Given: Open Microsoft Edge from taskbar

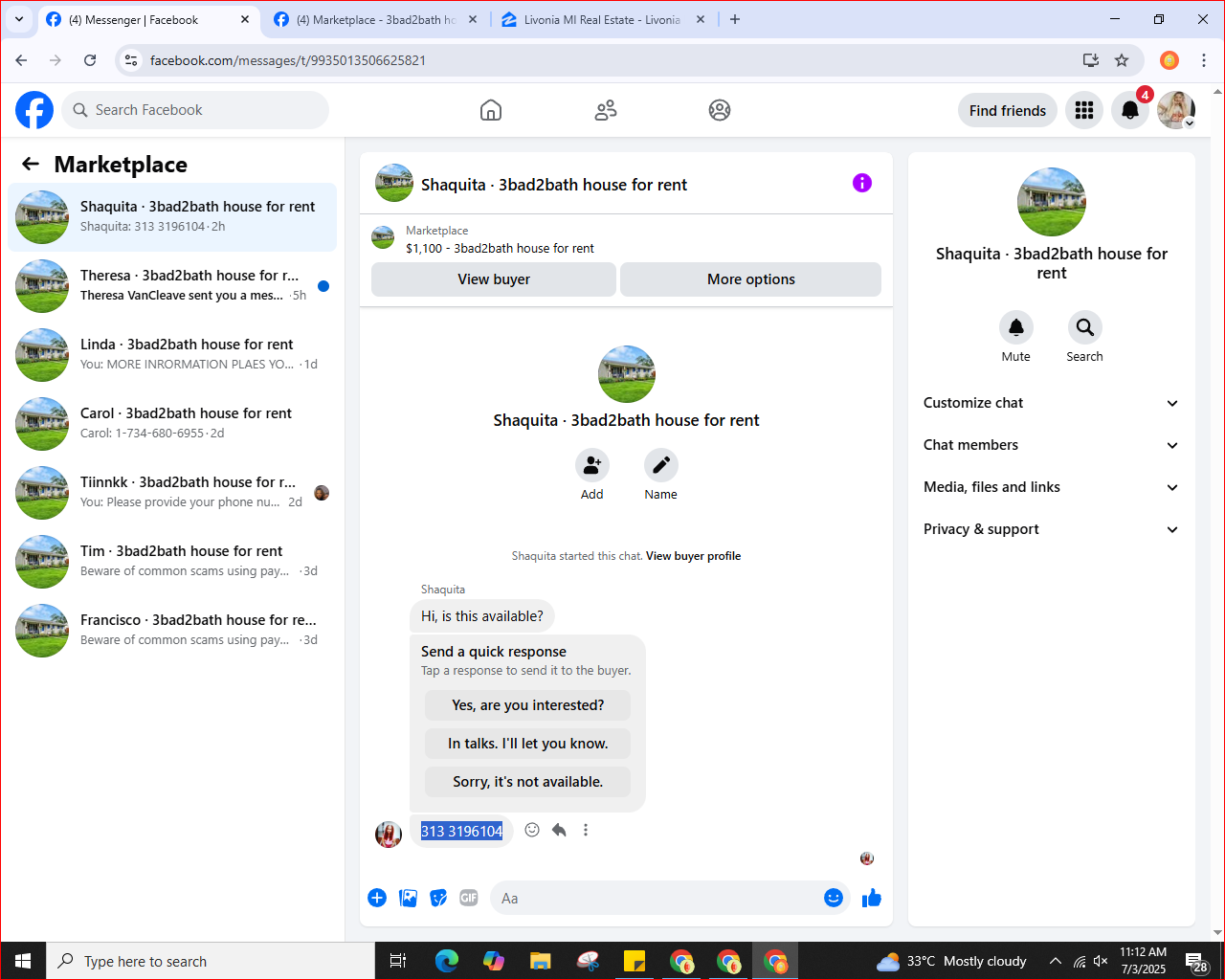Looking at the screenshot, I should tap(447, 961).
